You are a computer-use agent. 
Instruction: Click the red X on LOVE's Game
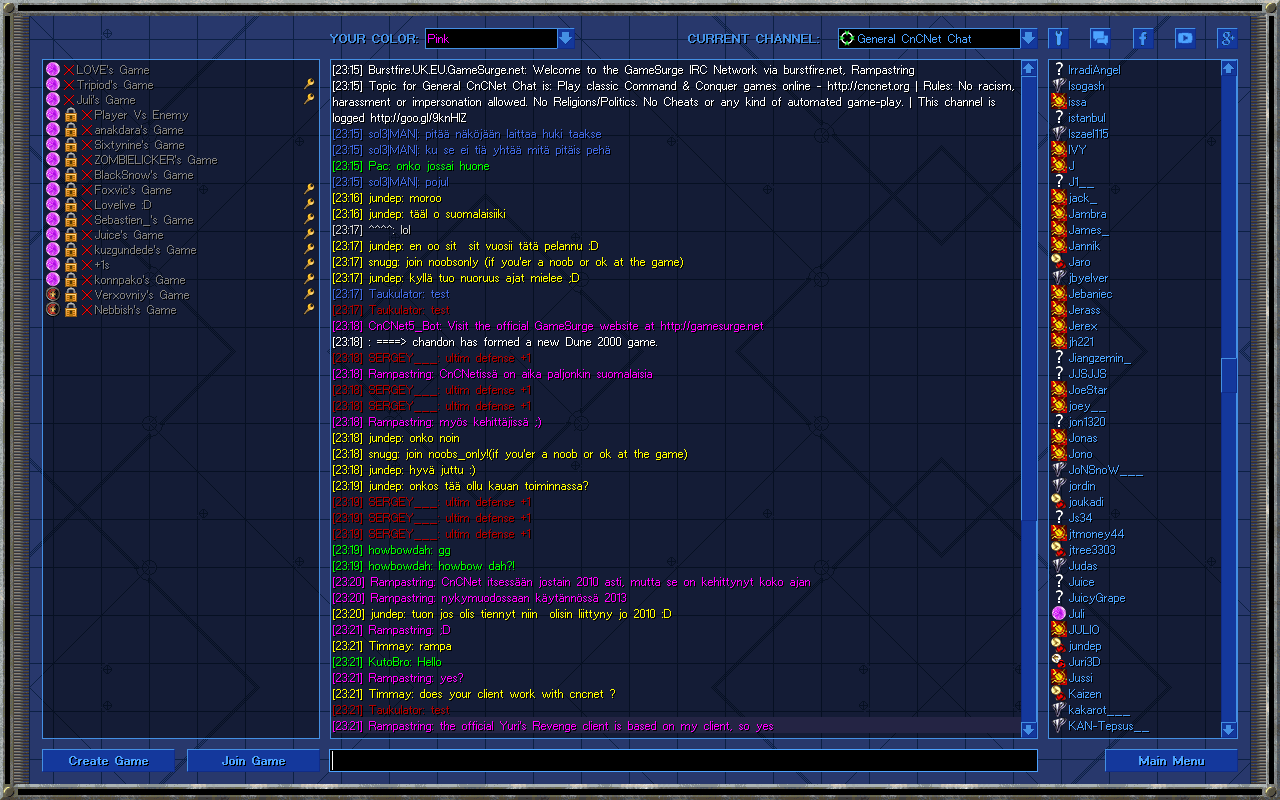[69, 70]
